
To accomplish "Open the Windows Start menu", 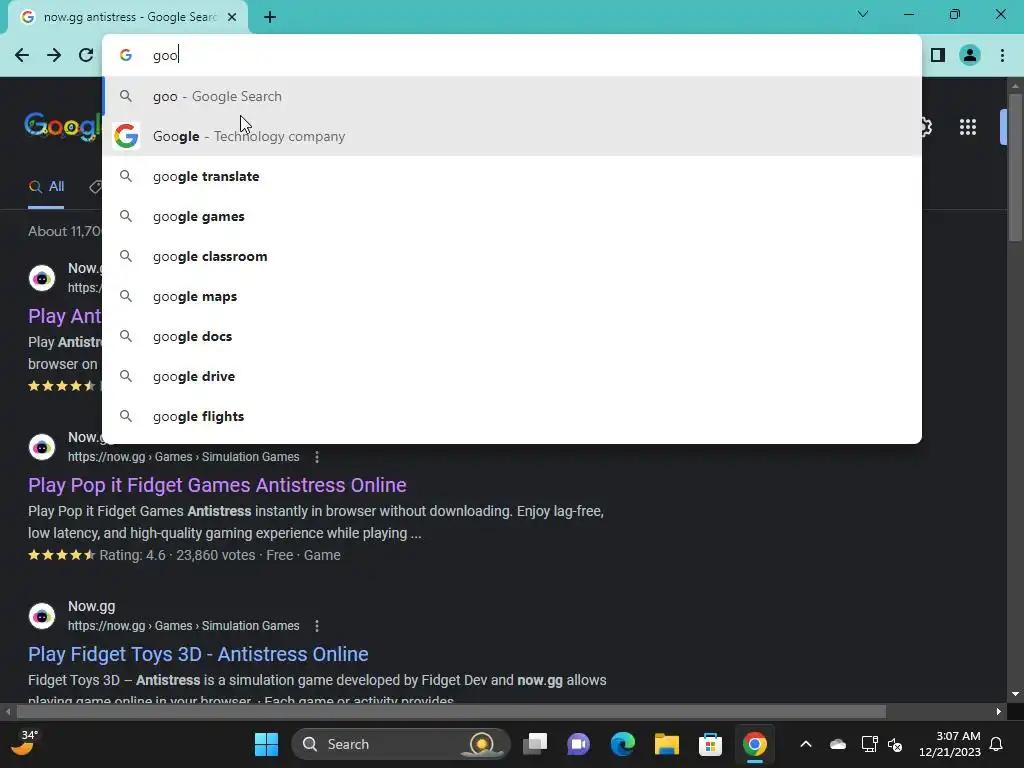I will coord(266,744).
